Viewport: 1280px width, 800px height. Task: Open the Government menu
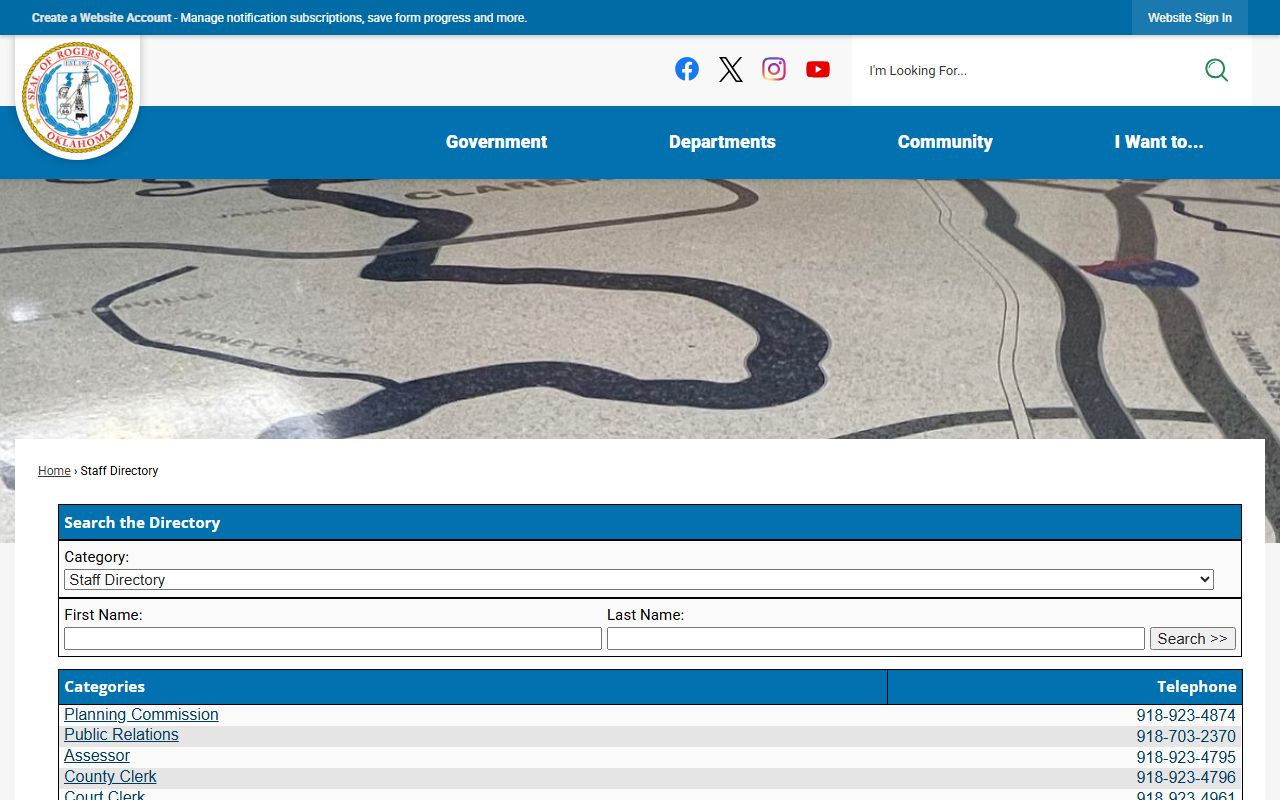coord(496,142)
